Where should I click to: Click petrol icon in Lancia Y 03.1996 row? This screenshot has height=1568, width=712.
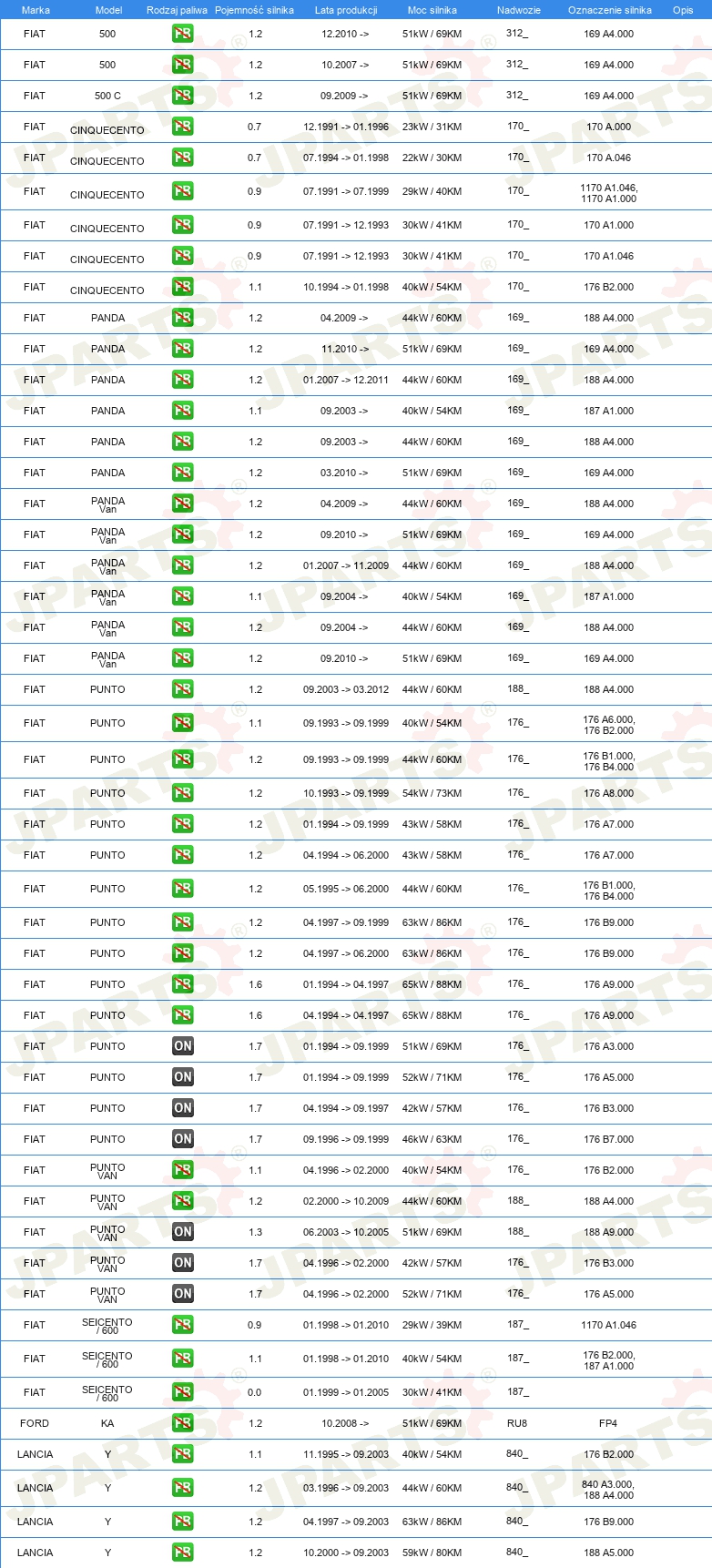tap(183, 1488)
